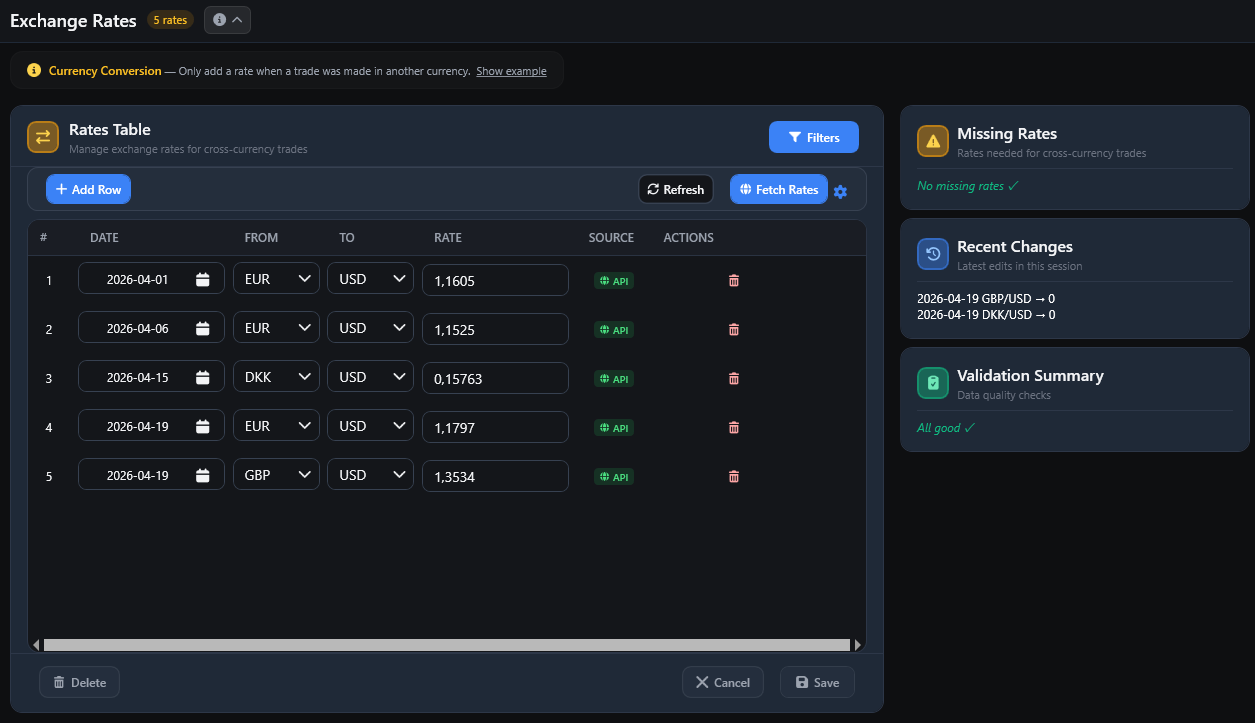The width and height of the screenshot is (1255, 723).
Task: Open the TO currency dropdown in row 1
Action: pos(370,279)
